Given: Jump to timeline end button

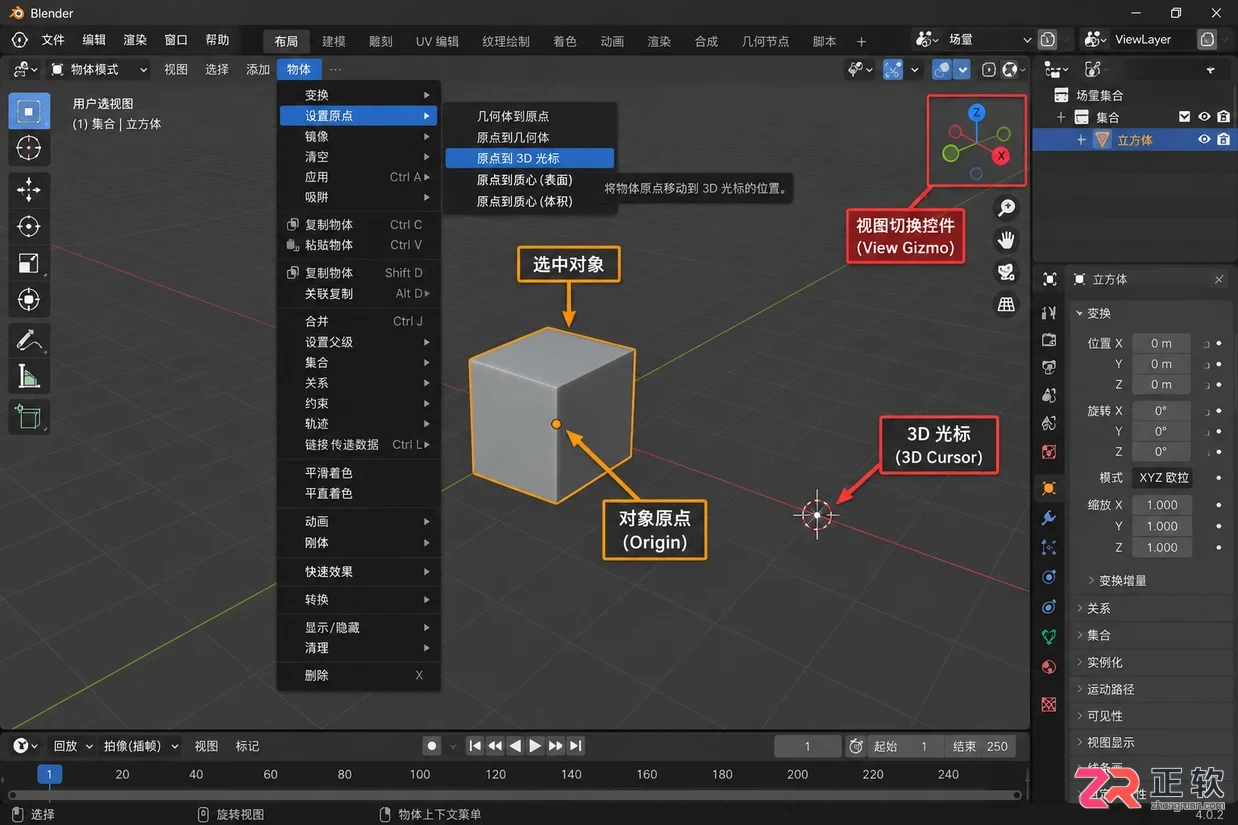Looking at the screenshot, I should [576, 746].
